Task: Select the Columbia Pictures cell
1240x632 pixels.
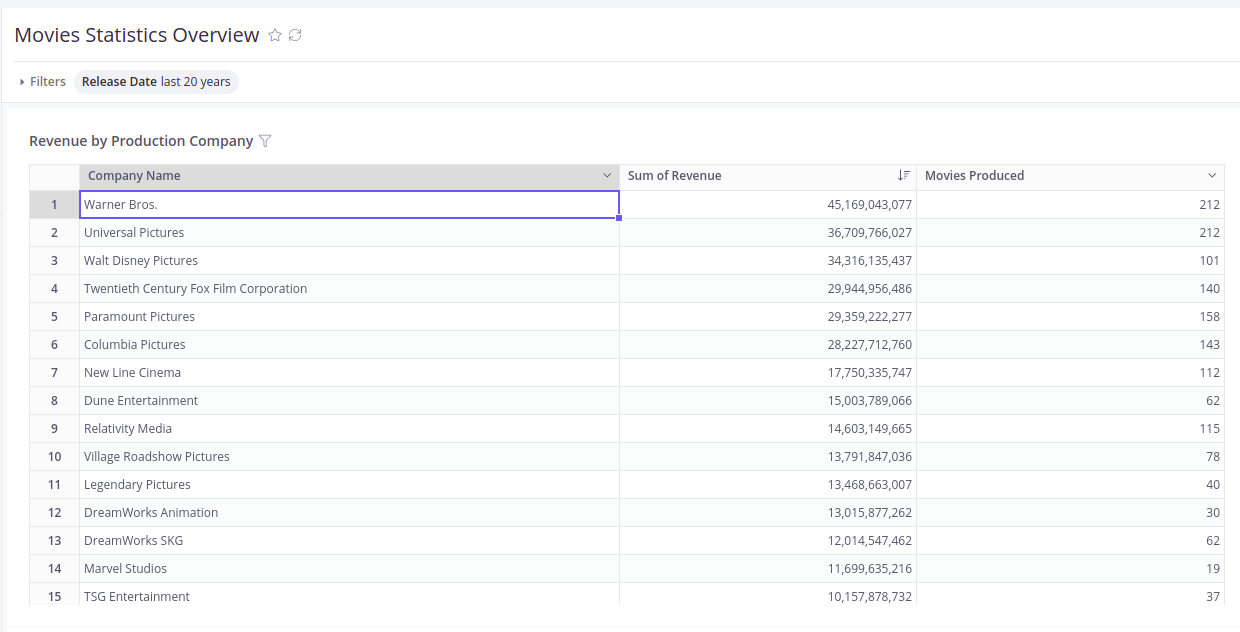Action: click(349, 344)
